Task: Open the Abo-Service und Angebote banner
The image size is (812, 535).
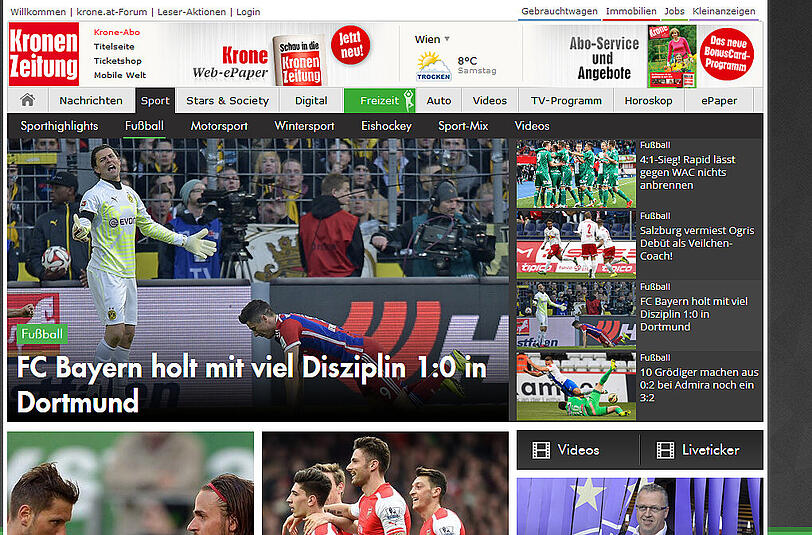Action: pos(604,58)
